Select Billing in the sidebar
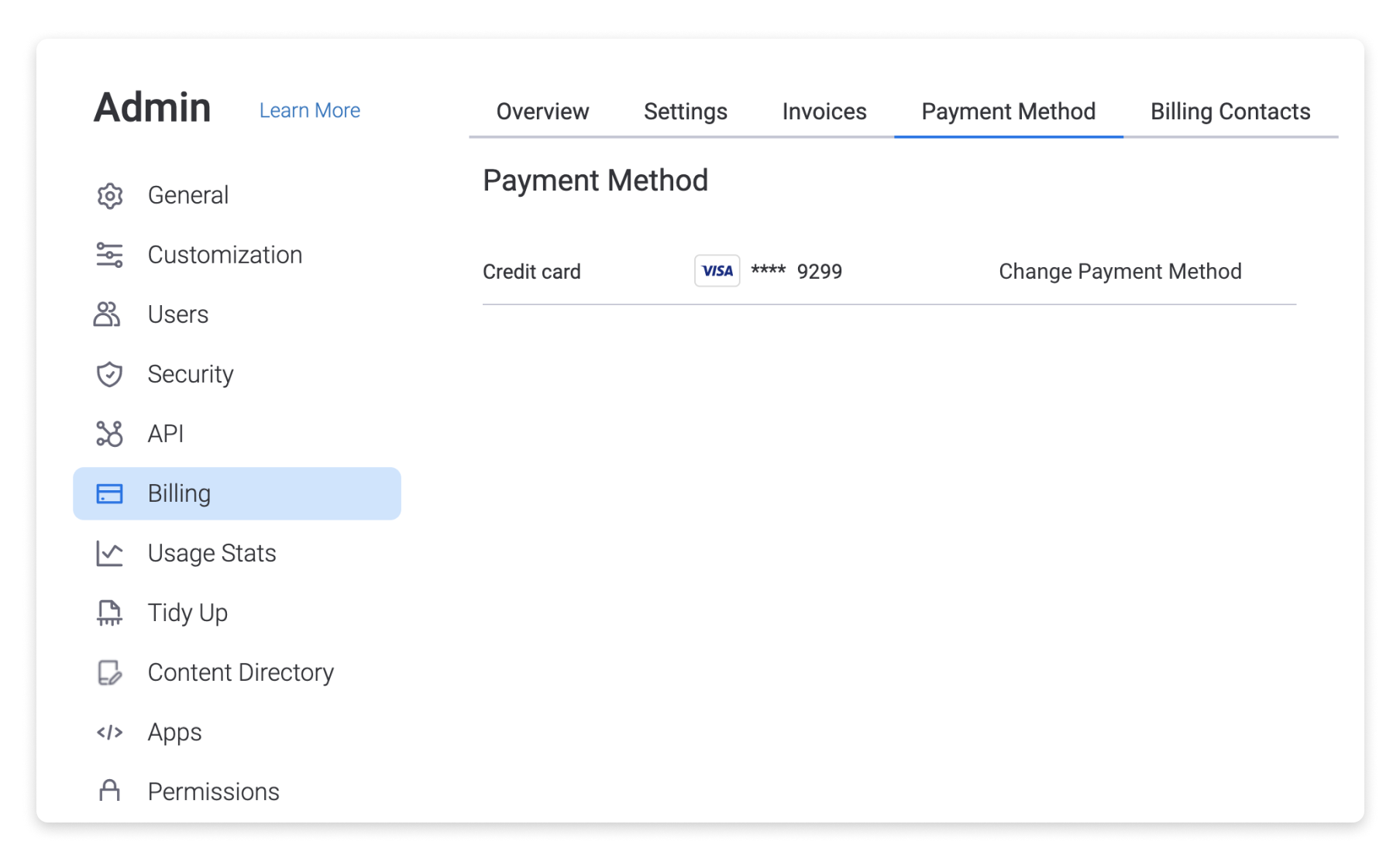The image size is (1400, 862). click(x=237, y=493)
